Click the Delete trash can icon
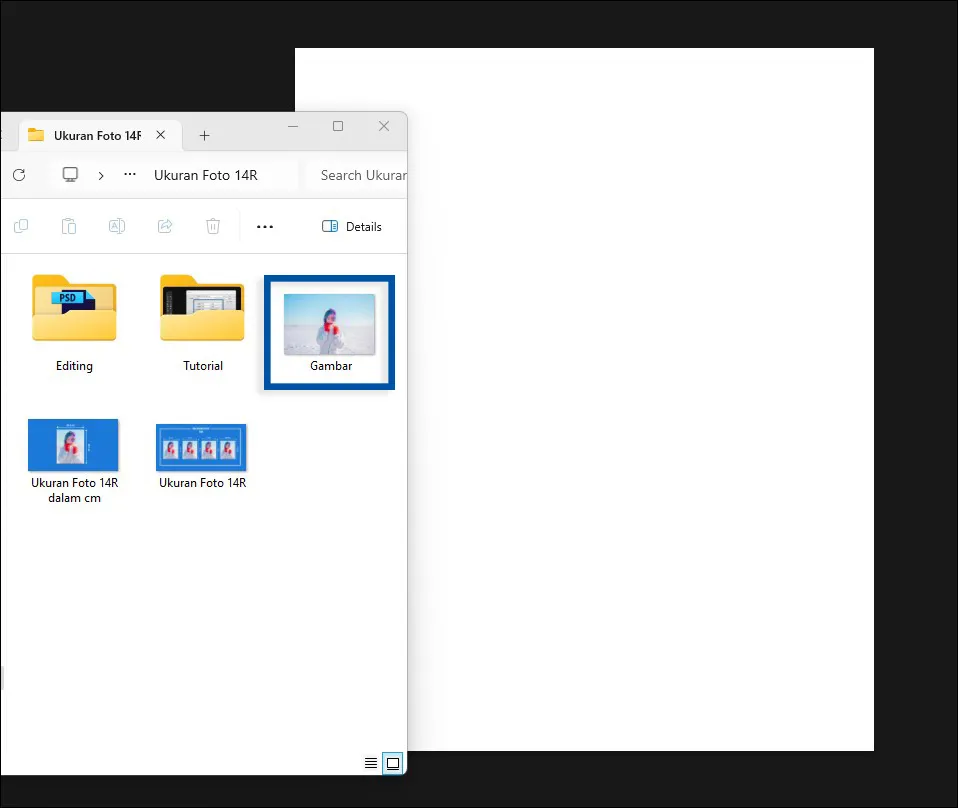Viewport: 958px width, 808px height. [213, 227]
